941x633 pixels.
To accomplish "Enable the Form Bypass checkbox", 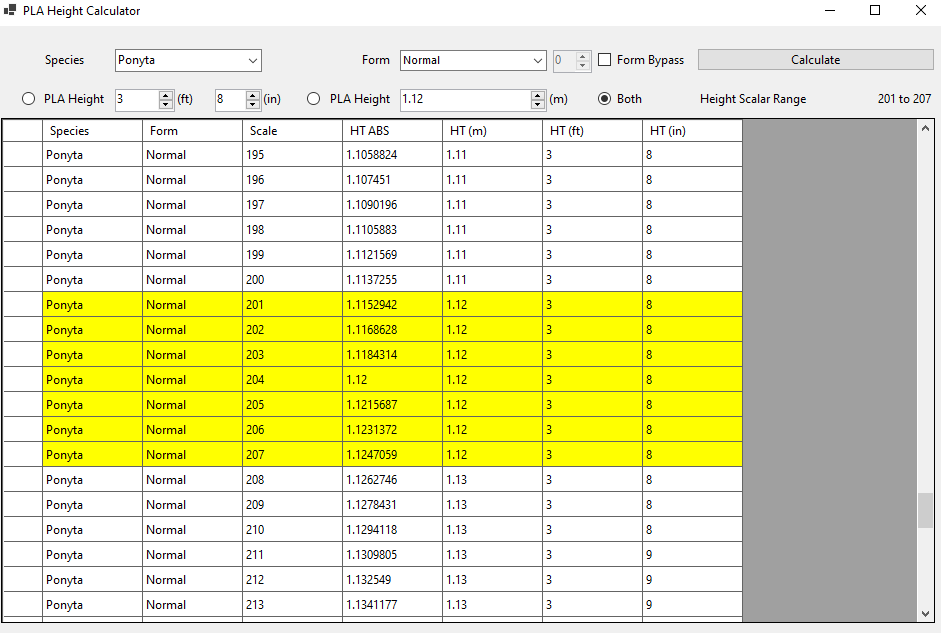I will pos(605,60).
